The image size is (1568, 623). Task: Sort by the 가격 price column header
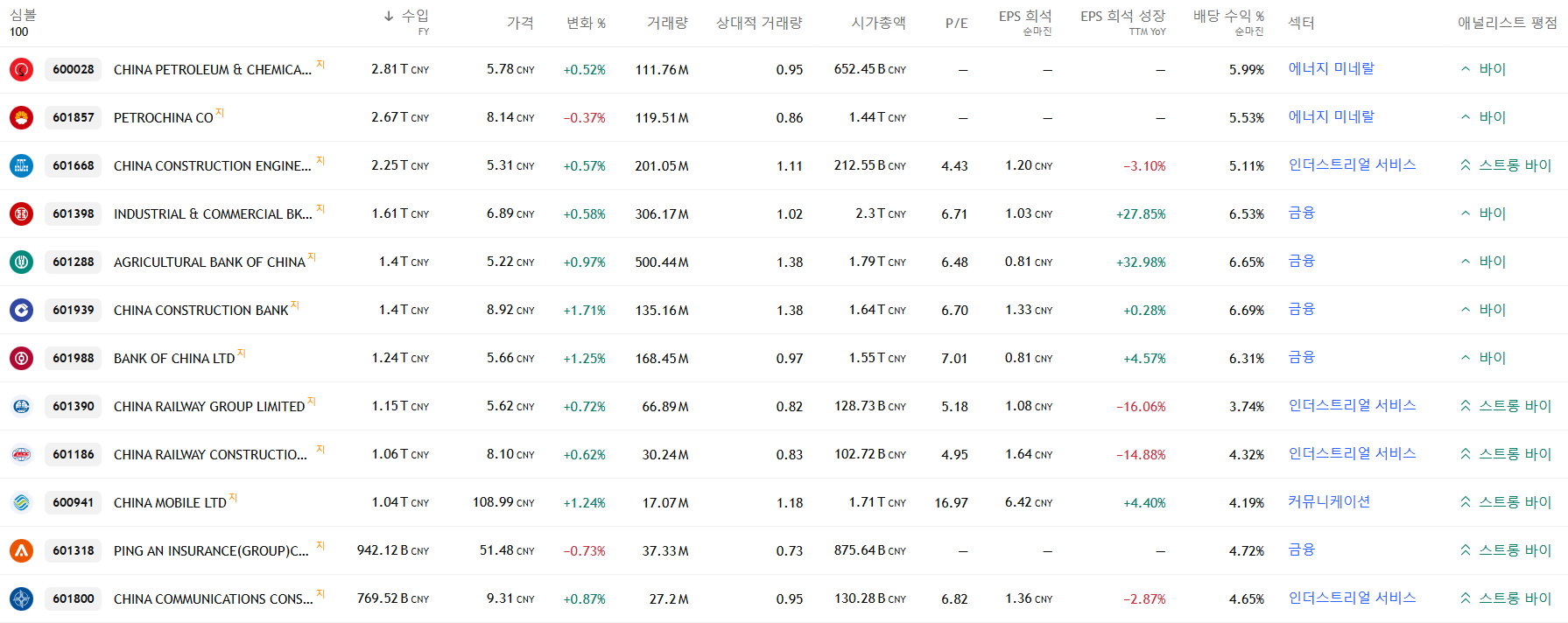click(520, 23)
